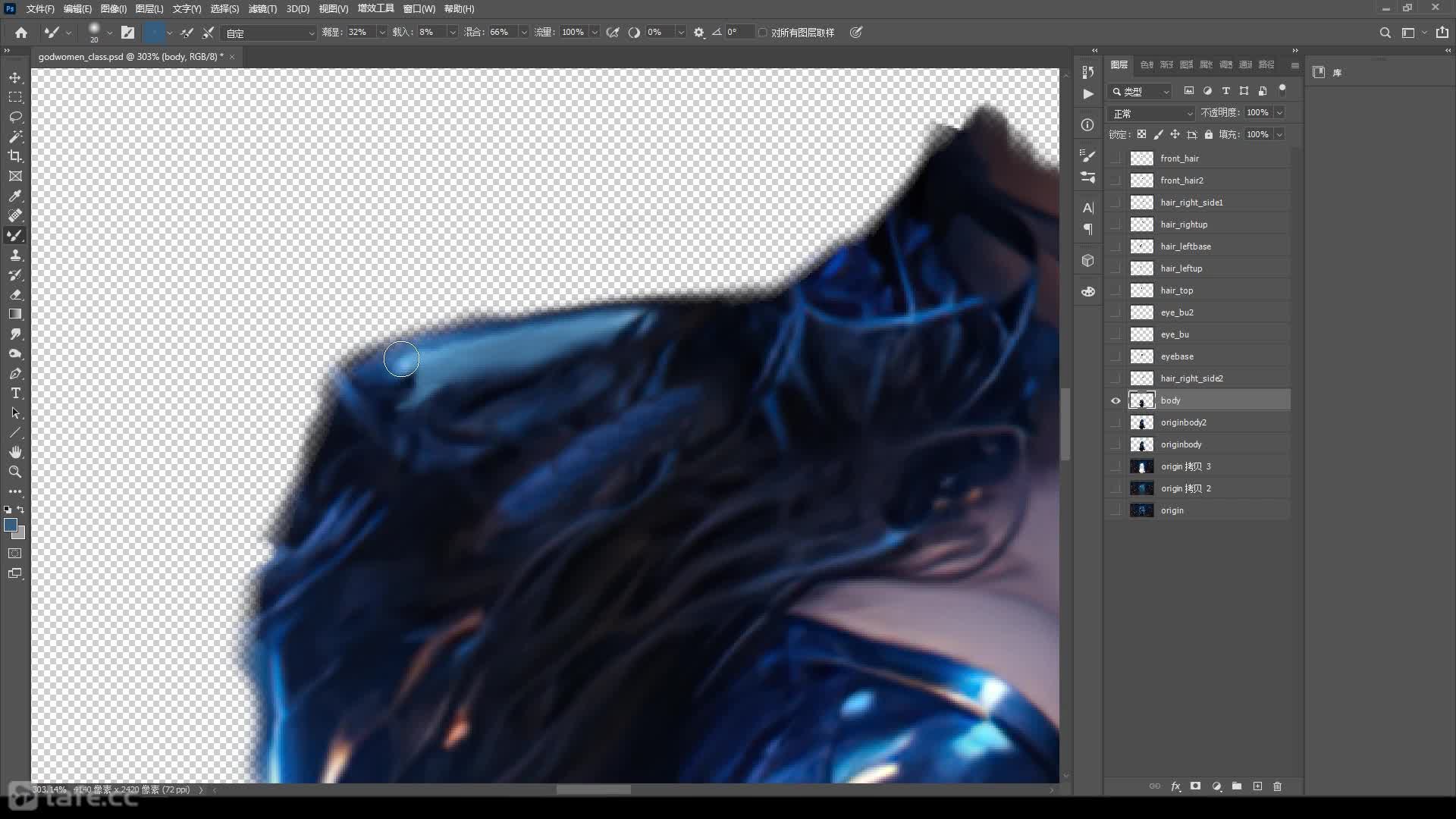Select the Spot Healing Brush tool

click(x=15, y=216)
